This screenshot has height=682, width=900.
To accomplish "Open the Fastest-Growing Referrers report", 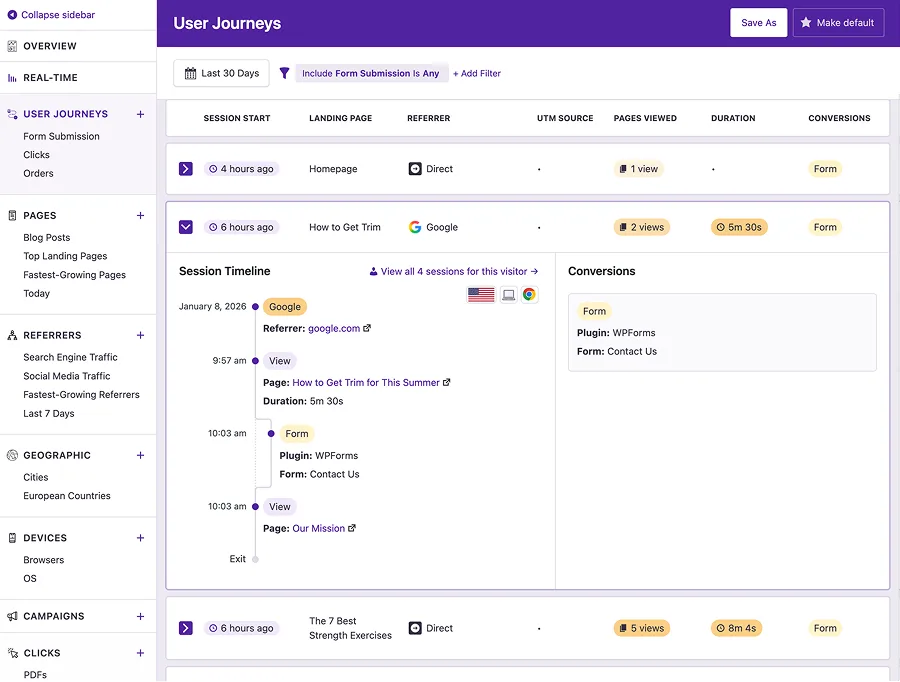I will [x=81, y=395].
